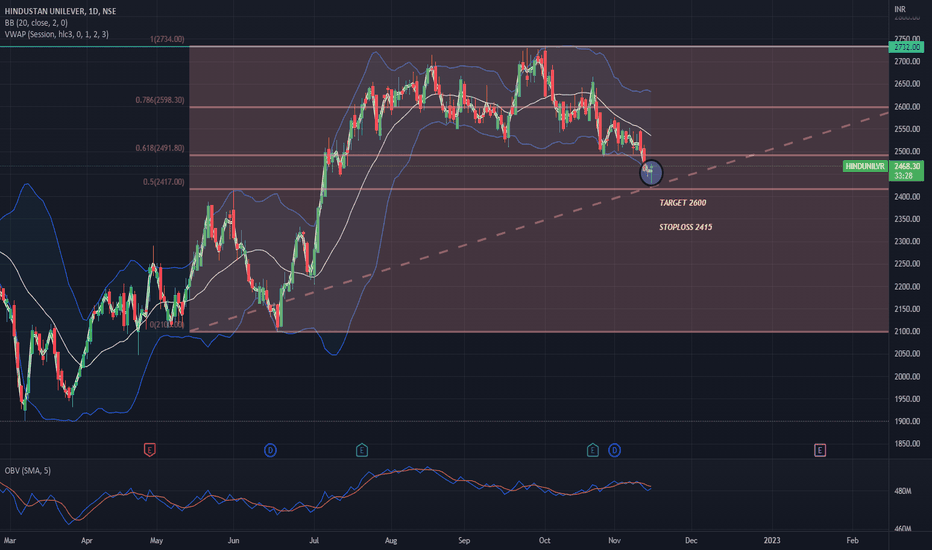Image resolution: width=932 pixels, height=550 pixels.
Task: Click the blue D dividend marker near November
Action: click(615, 450)
